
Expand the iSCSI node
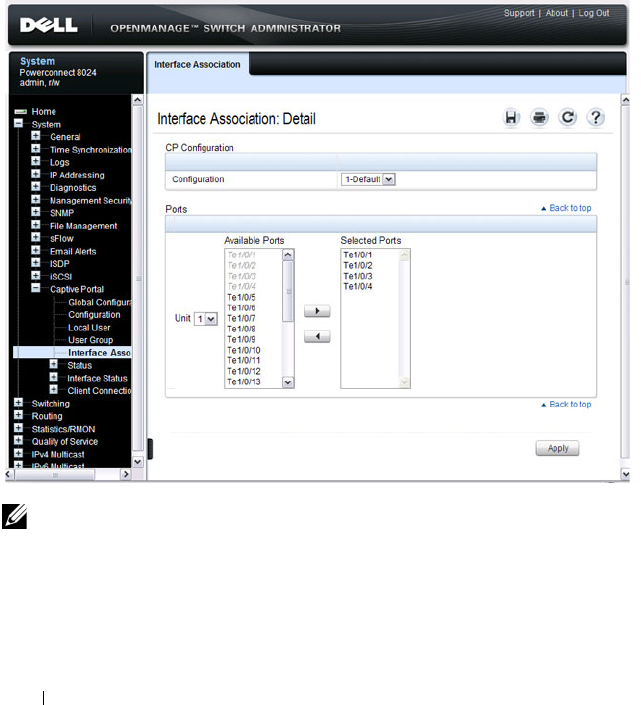tap(36, 275)
